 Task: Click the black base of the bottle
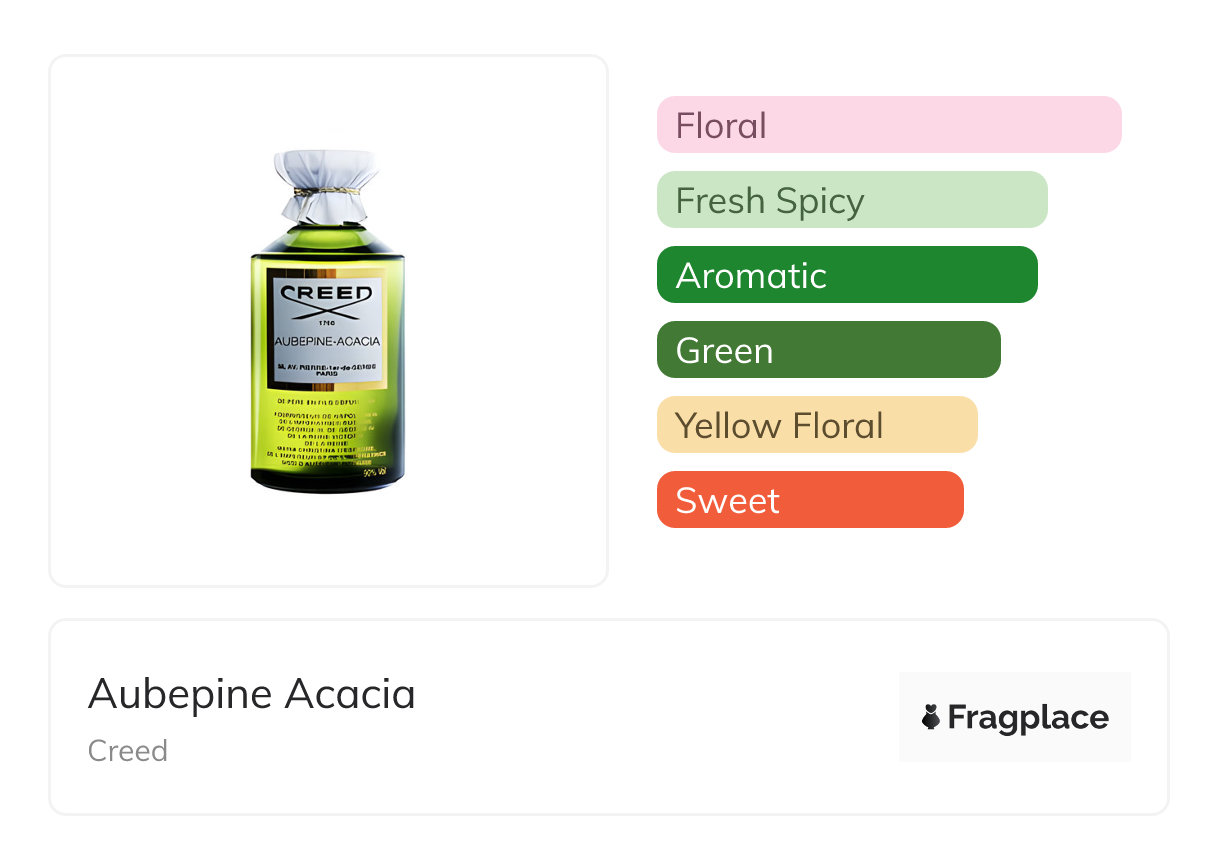(x=327, y=485)
